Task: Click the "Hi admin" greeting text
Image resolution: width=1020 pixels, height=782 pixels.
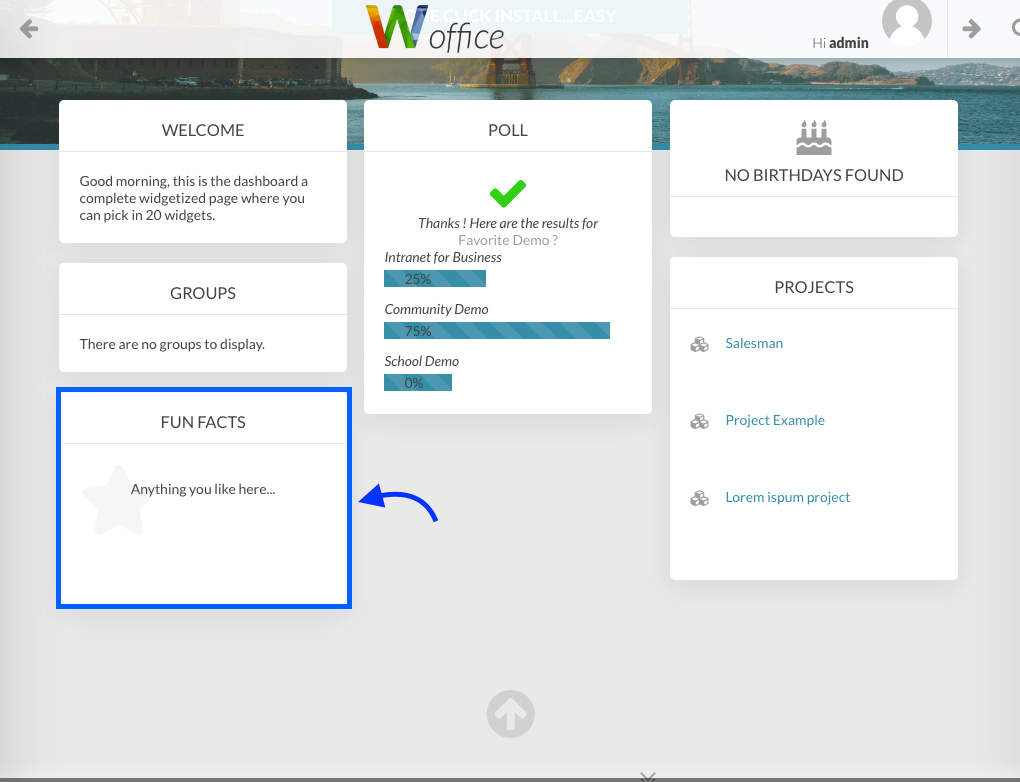Action: (x=840, y=43)
